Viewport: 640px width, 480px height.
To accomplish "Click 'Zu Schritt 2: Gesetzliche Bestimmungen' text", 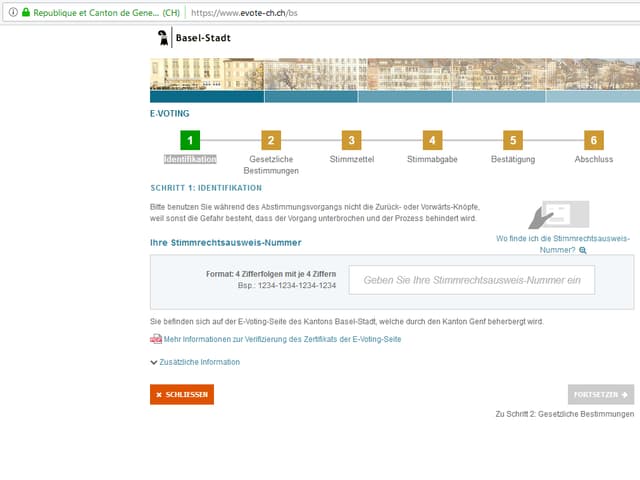I will coord(565,414).
